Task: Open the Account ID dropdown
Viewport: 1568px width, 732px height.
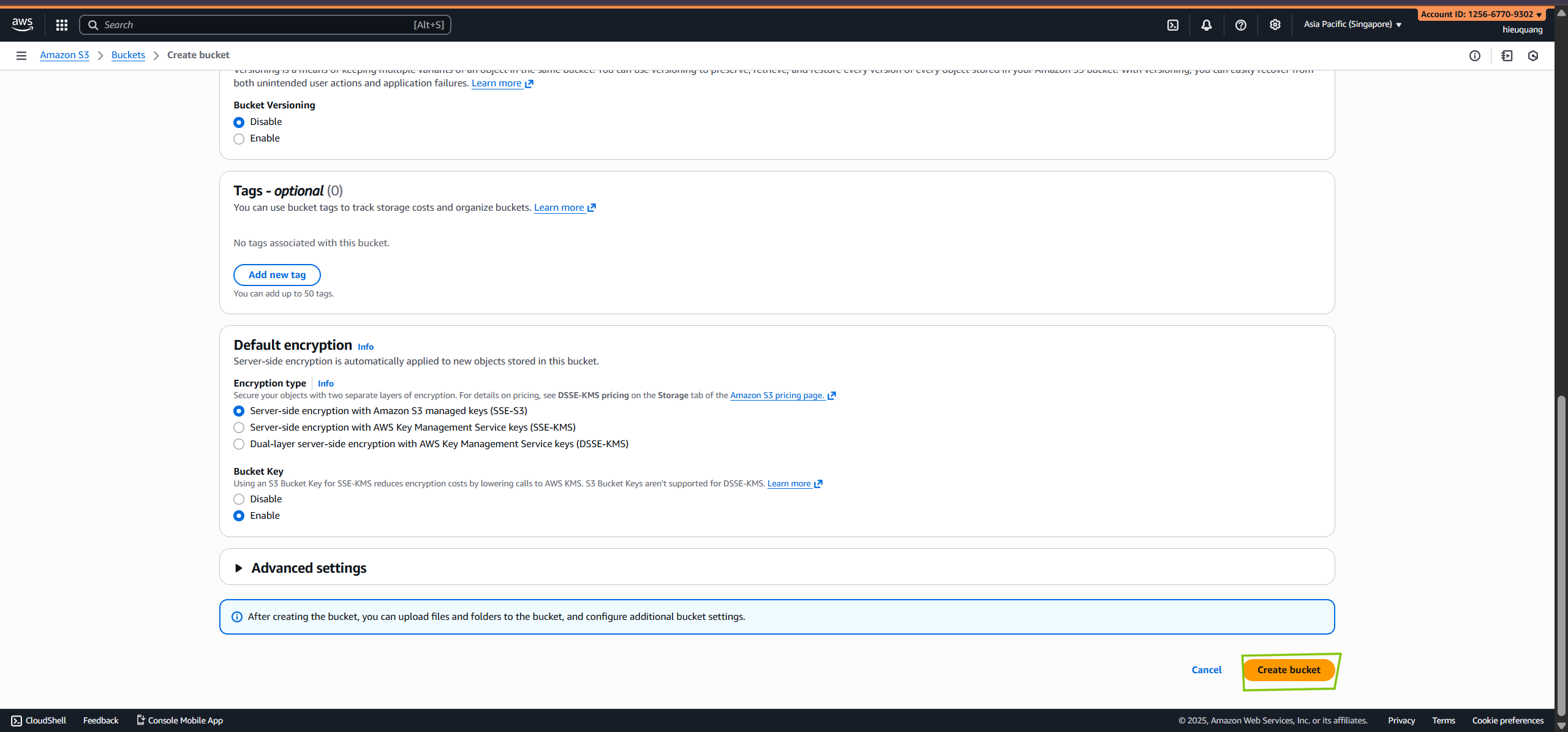Action: pos(1481,13)
